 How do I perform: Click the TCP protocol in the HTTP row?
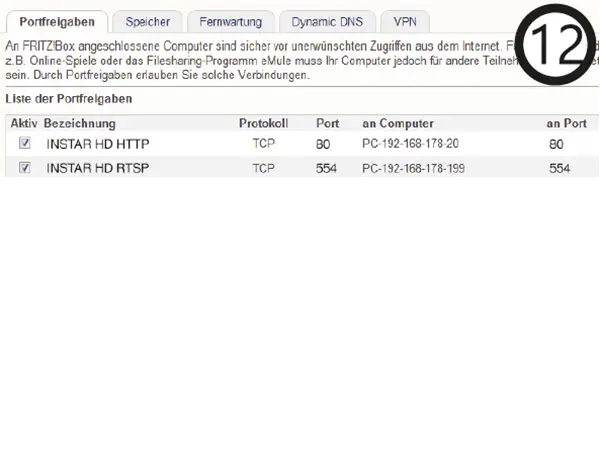263,145
